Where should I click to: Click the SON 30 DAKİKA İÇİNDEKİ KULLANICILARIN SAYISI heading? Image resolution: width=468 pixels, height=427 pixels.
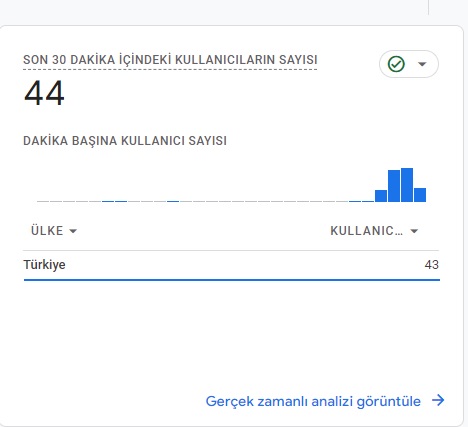pos(170,60)
